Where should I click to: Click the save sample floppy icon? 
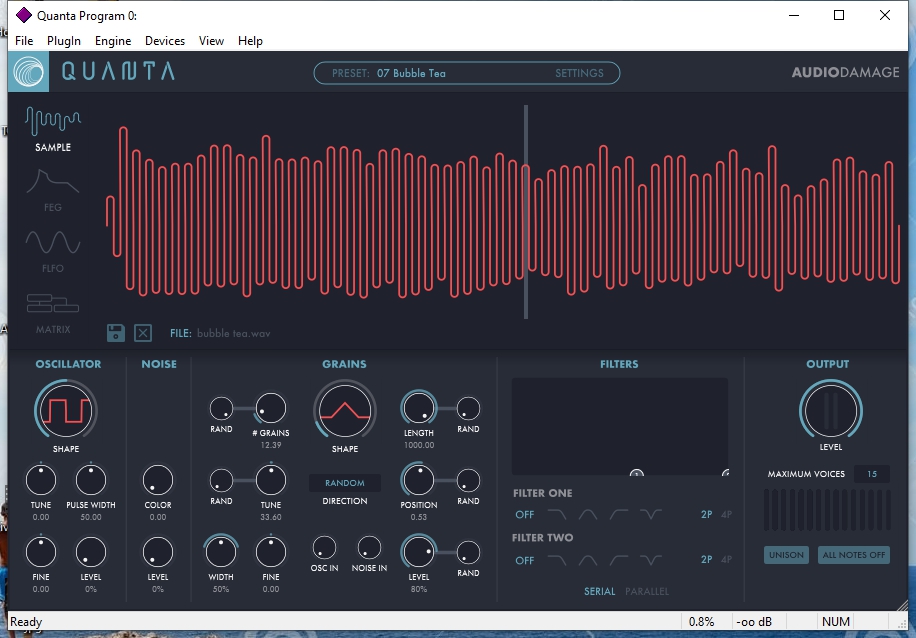116,333
